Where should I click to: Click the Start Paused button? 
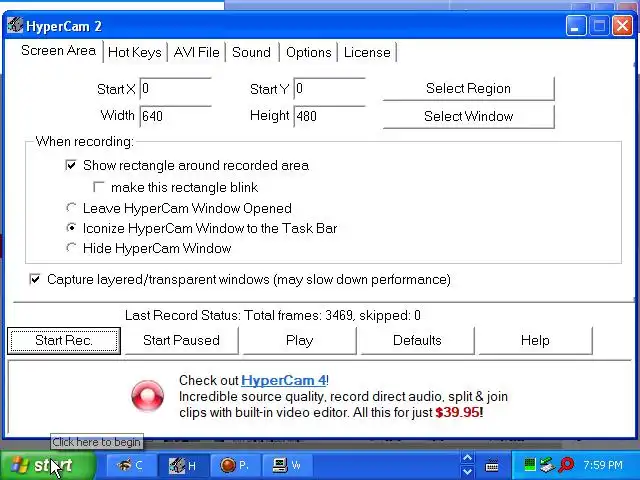181,340
